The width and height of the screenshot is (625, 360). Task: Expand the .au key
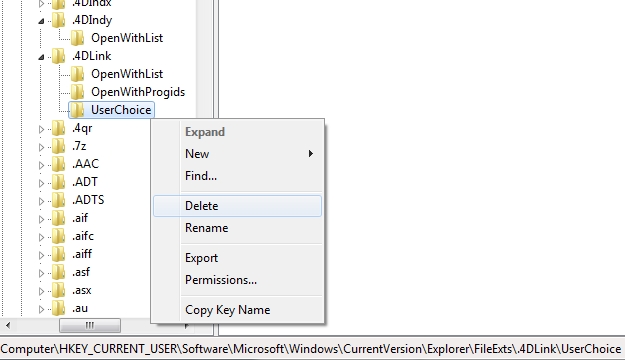[41, 309]
